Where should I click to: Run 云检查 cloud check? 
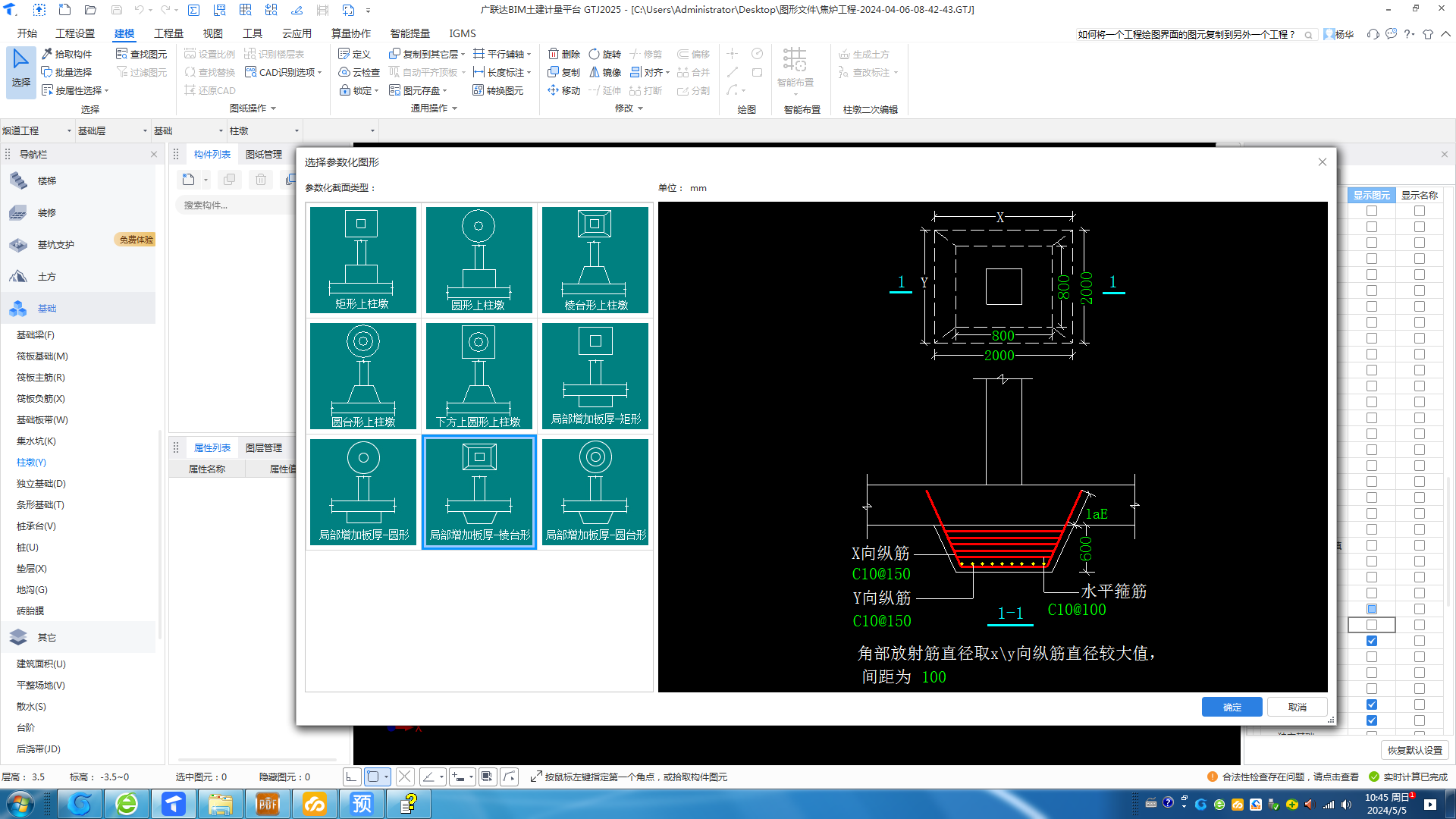click(x=359, y=72)
